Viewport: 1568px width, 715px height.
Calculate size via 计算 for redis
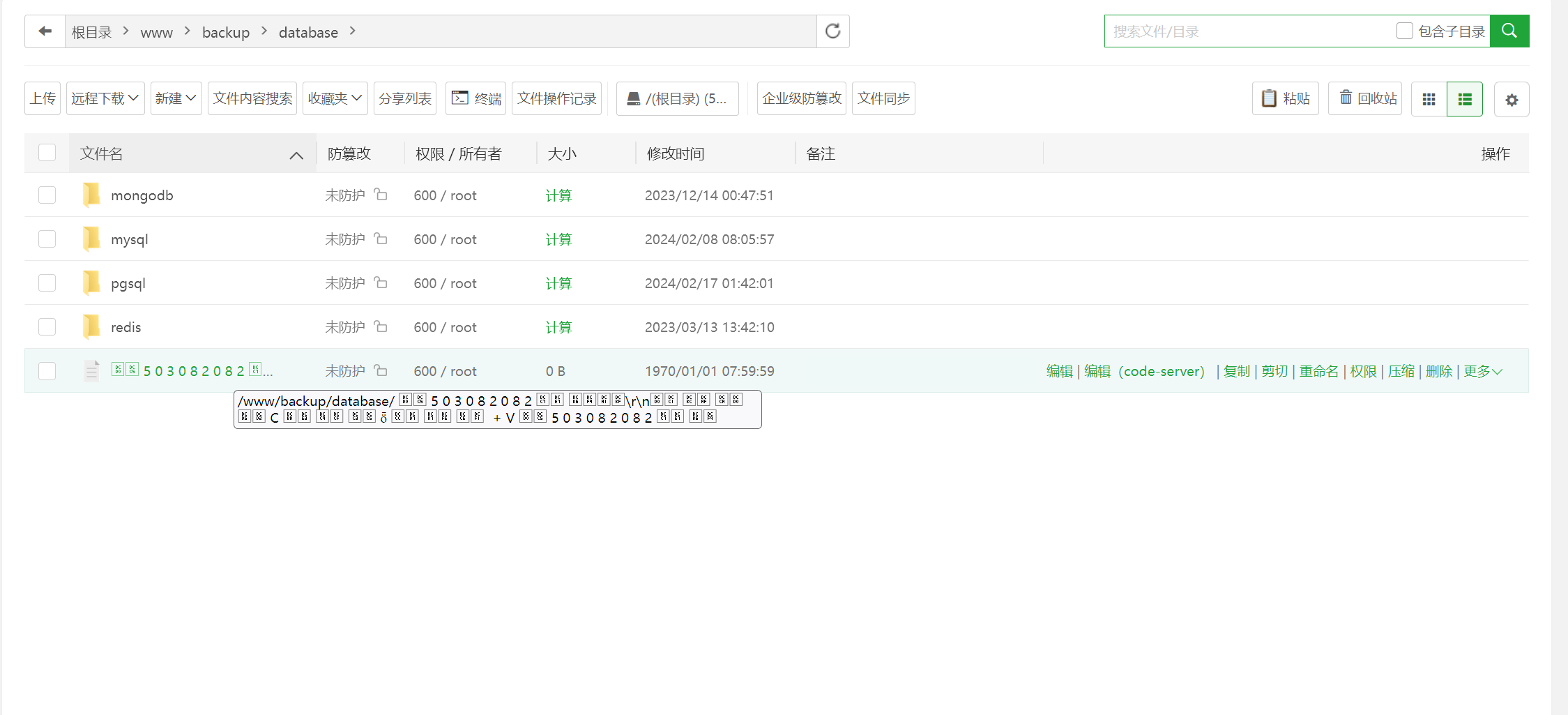[558, 327]
